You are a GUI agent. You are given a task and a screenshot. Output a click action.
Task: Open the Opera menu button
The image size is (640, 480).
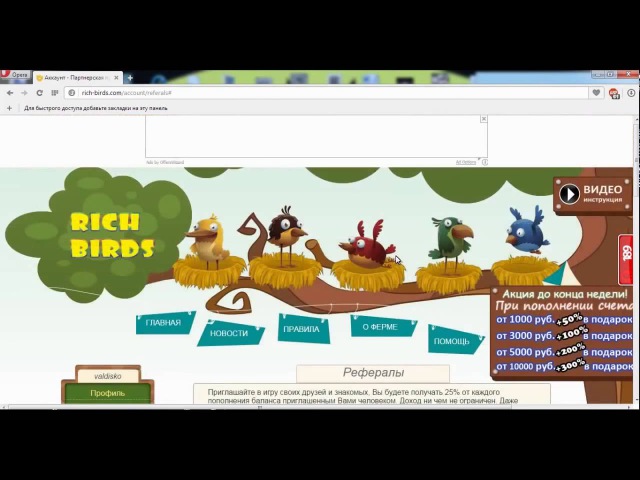(15, 75)
